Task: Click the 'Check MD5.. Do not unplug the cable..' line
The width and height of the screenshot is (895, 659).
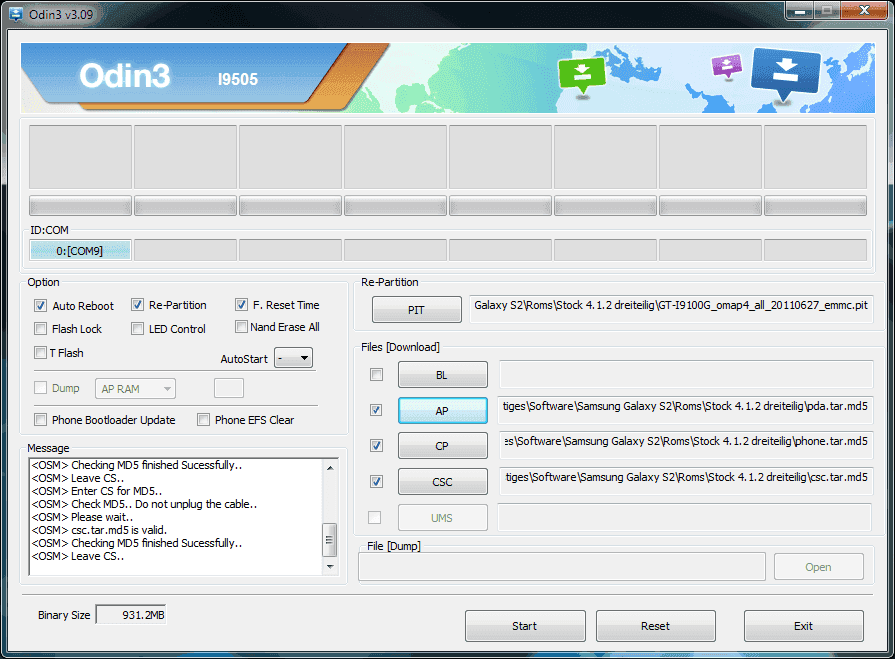Action: tap(144, 504)
